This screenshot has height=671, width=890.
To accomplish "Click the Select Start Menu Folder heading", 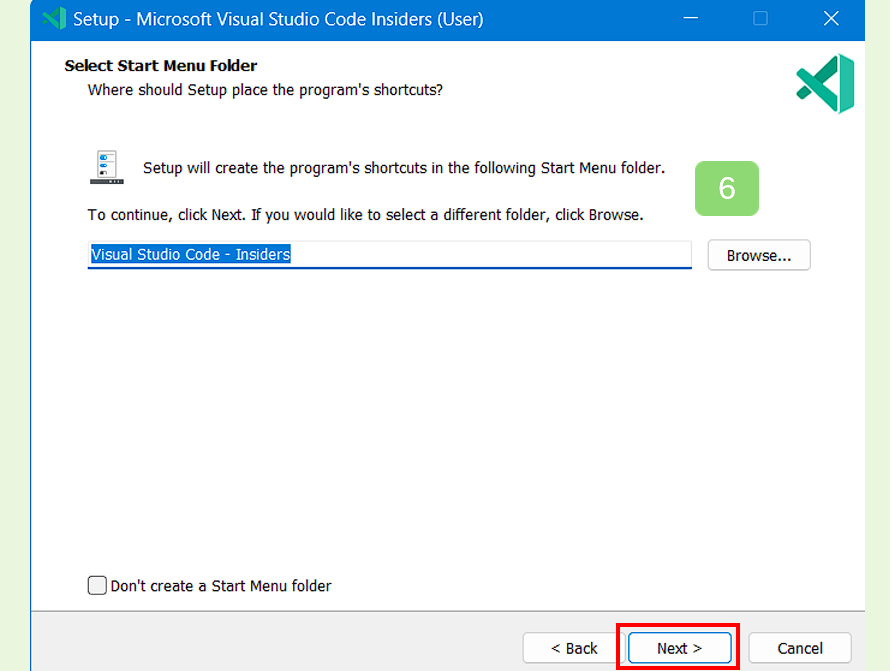I will click(161, 66).
